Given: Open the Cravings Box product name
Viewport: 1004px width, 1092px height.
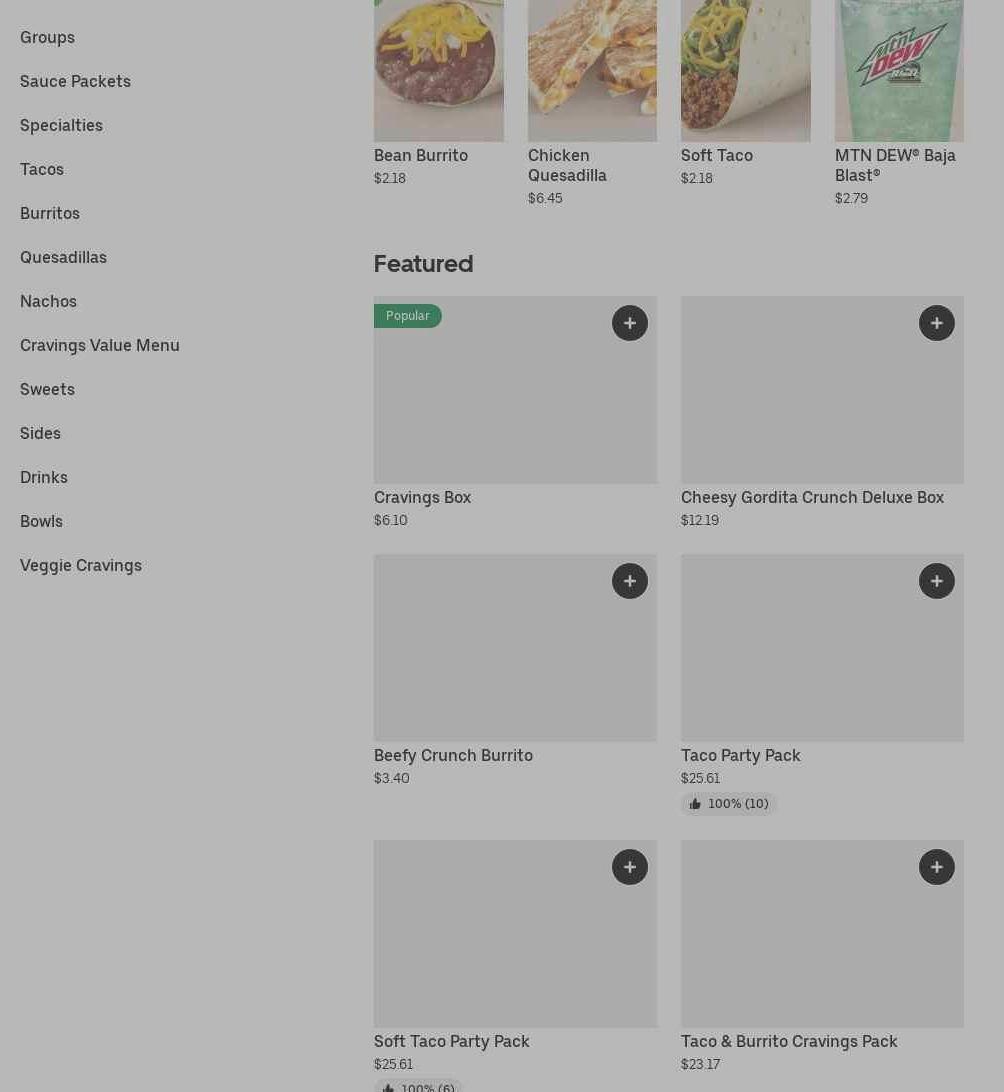Looking at the screenshot, I should pos(423,497).
